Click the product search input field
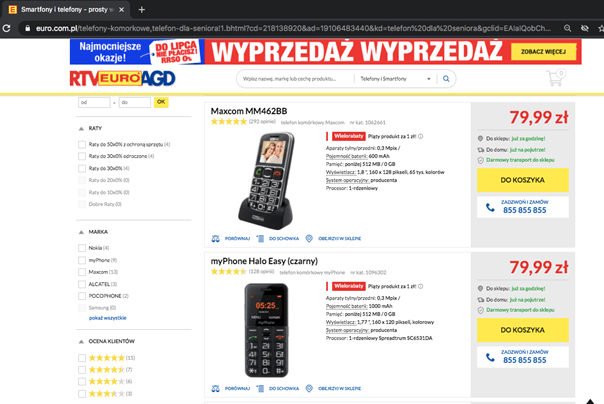 [x=295, y=79]
